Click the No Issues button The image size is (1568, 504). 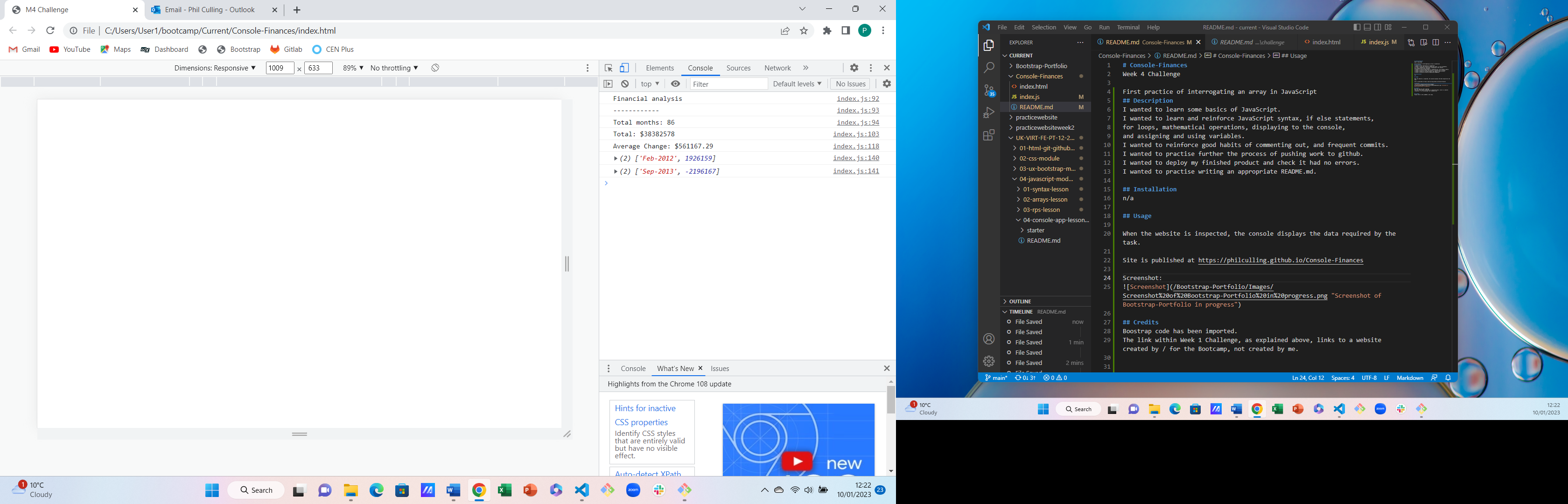850,84
